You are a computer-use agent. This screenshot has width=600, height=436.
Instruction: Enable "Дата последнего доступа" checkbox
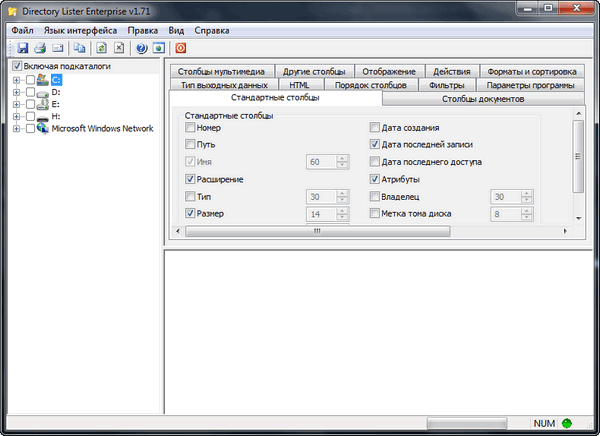(x=375, y=162)
